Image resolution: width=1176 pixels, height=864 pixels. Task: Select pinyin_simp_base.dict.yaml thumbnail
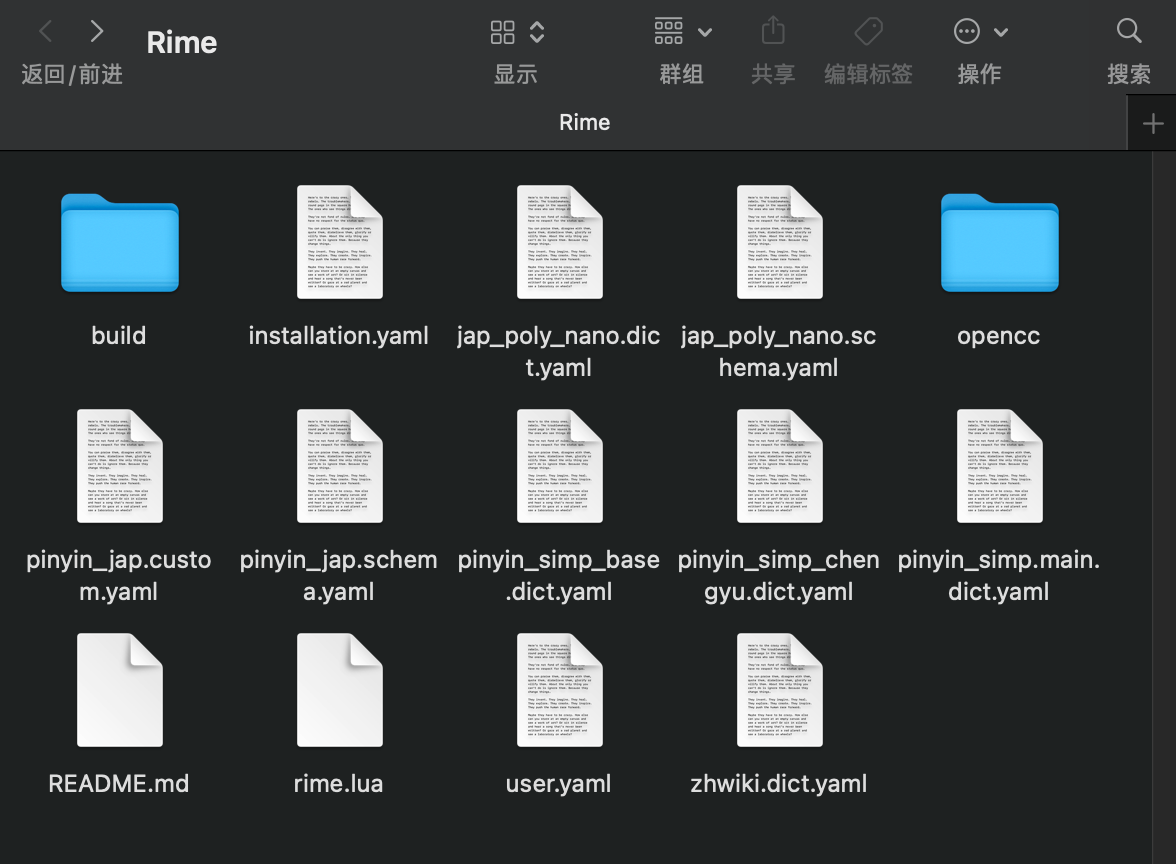pyautogui.click(x=559, y=466)
